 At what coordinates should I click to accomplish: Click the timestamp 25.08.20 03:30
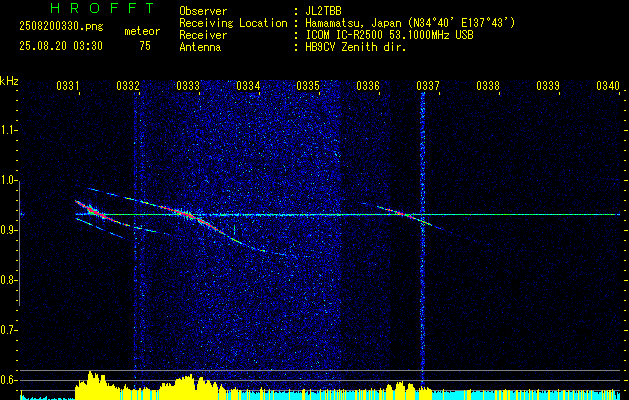pyautogui.click(x=61, y=46)
